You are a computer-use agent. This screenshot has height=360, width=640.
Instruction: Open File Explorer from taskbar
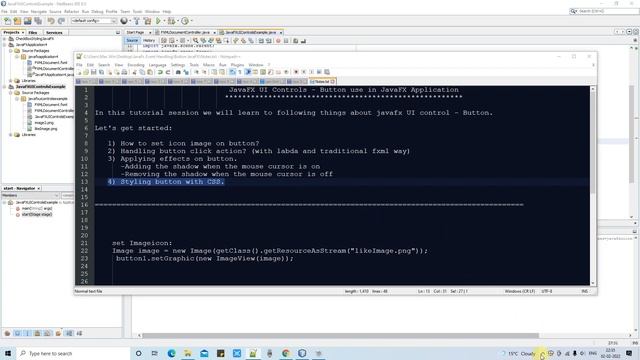pyautogui.click(x=187, y=353)
